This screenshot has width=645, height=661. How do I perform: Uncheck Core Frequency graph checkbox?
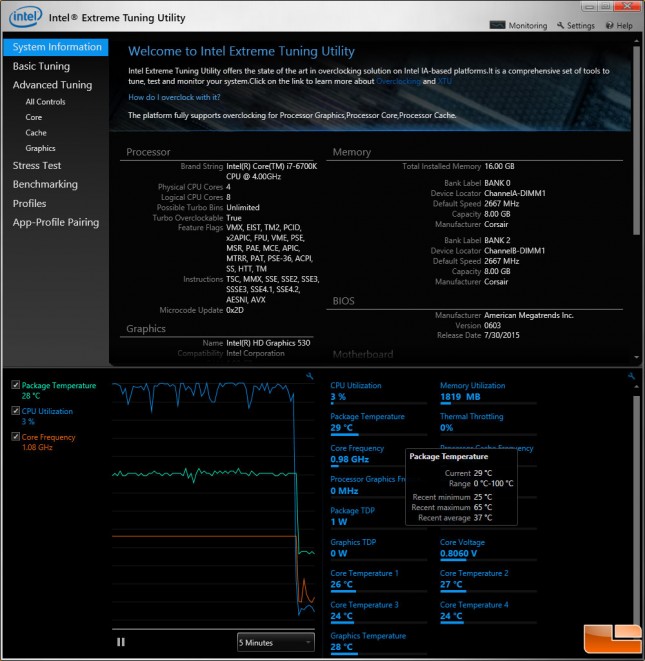click(16, 437)
